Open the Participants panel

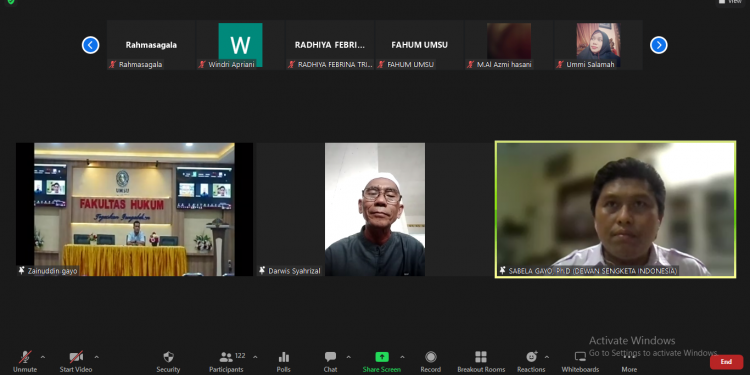(x=226, y=362)
